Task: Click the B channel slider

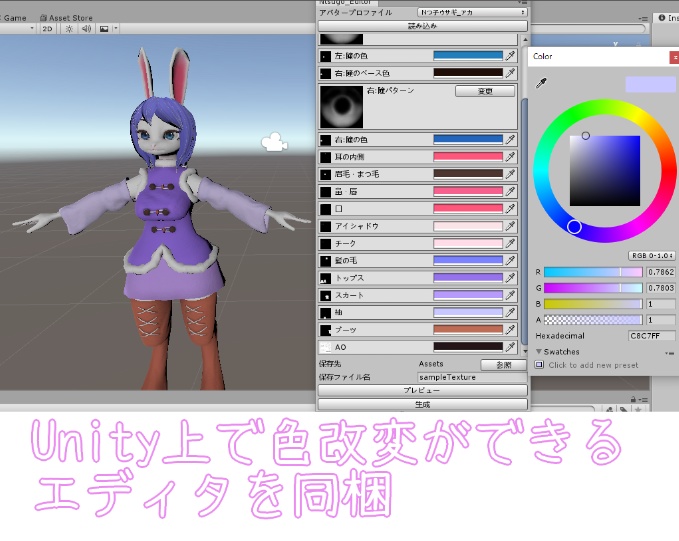Action: [x=593, y=304]
